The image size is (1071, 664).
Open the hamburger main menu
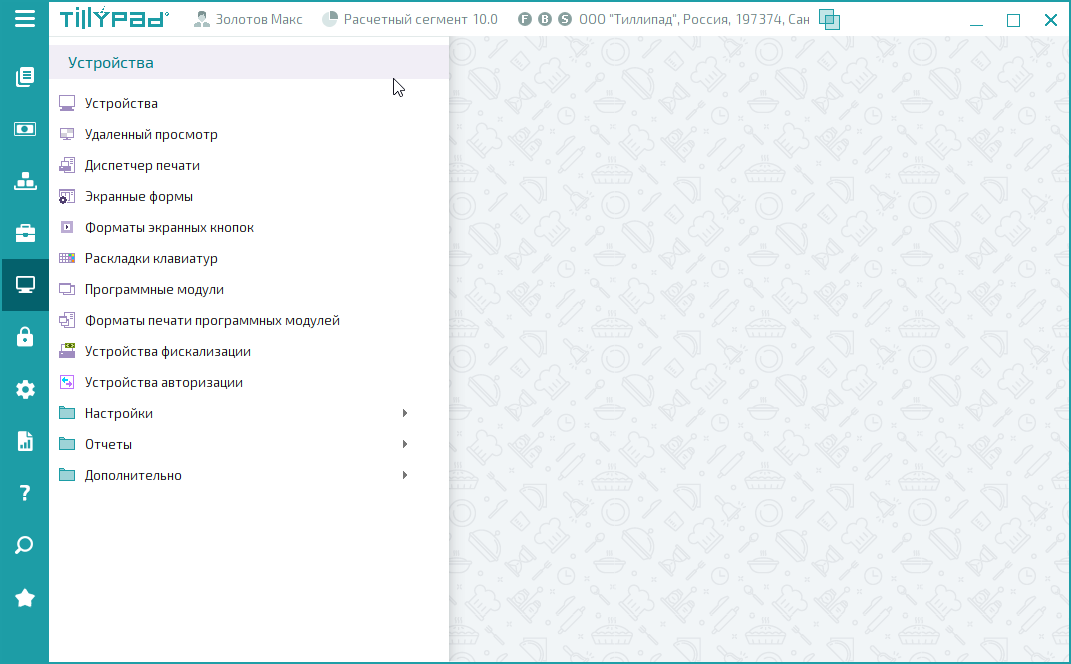pos(24,19)
